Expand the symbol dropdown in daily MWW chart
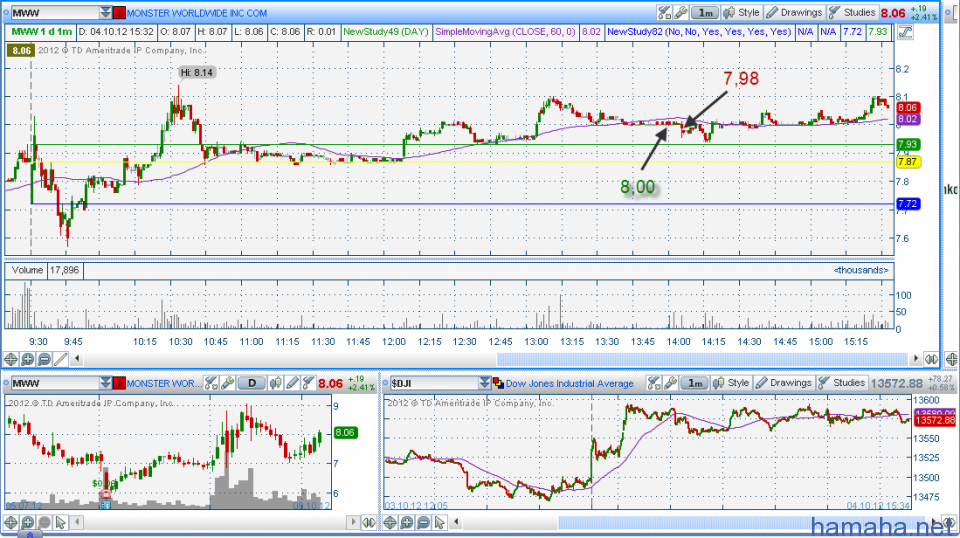The image size is (960, 538). (x=106, y=383)
